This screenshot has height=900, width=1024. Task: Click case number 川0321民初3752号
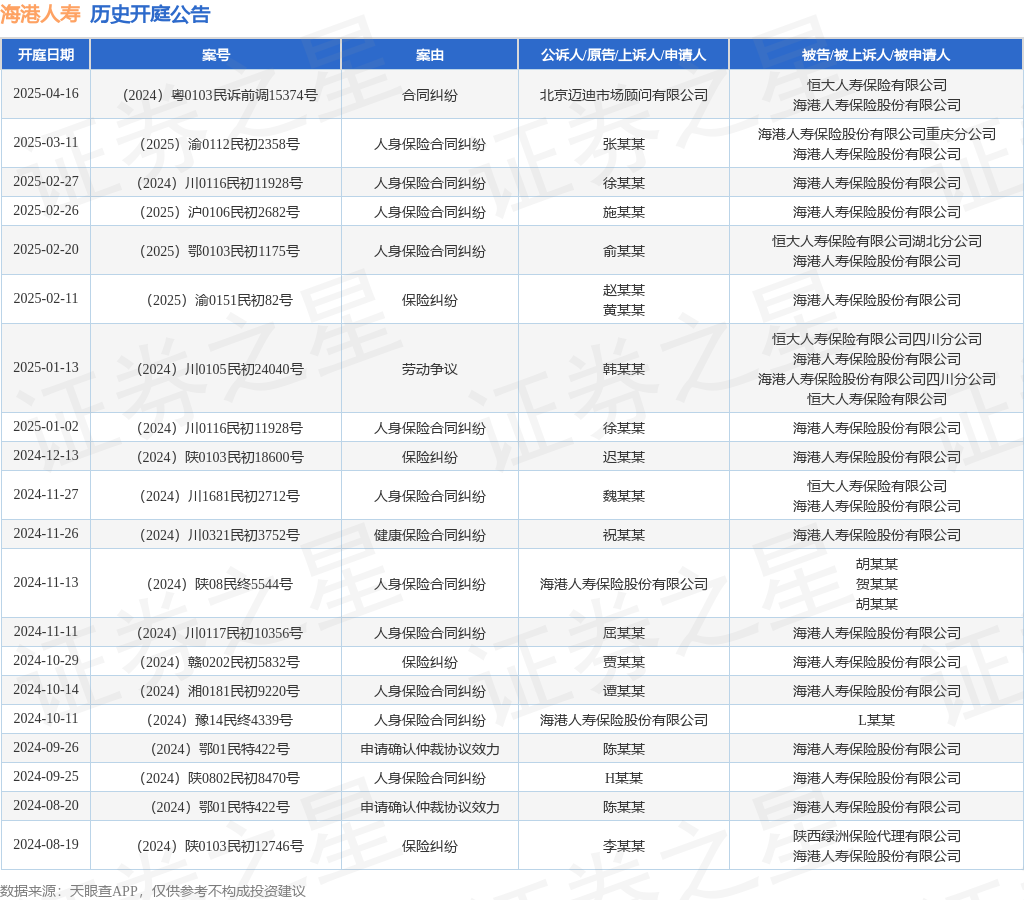tap(220, 536)
